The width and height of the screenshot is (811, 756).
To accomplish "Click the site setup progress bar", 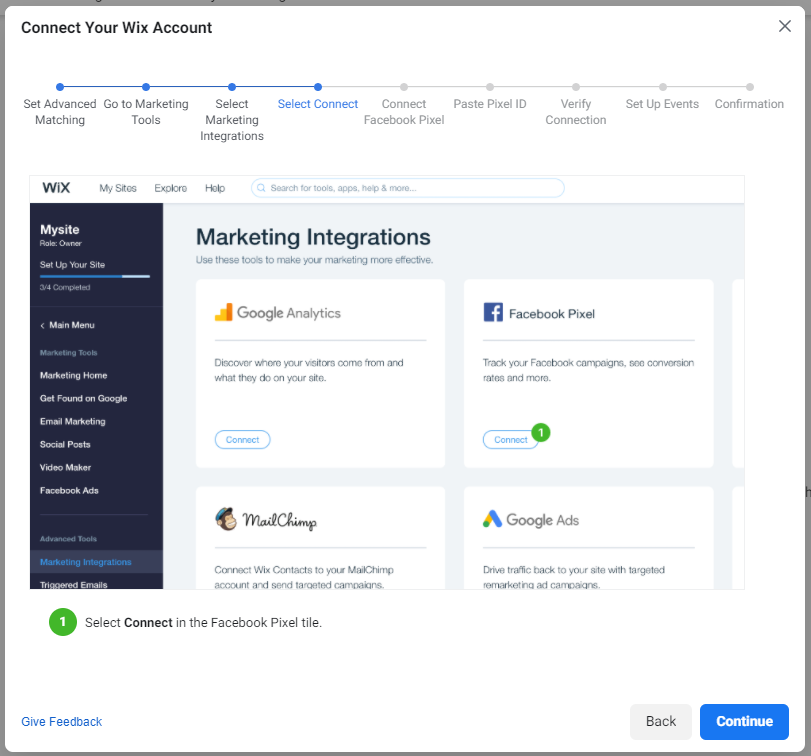I will (95, 277).
